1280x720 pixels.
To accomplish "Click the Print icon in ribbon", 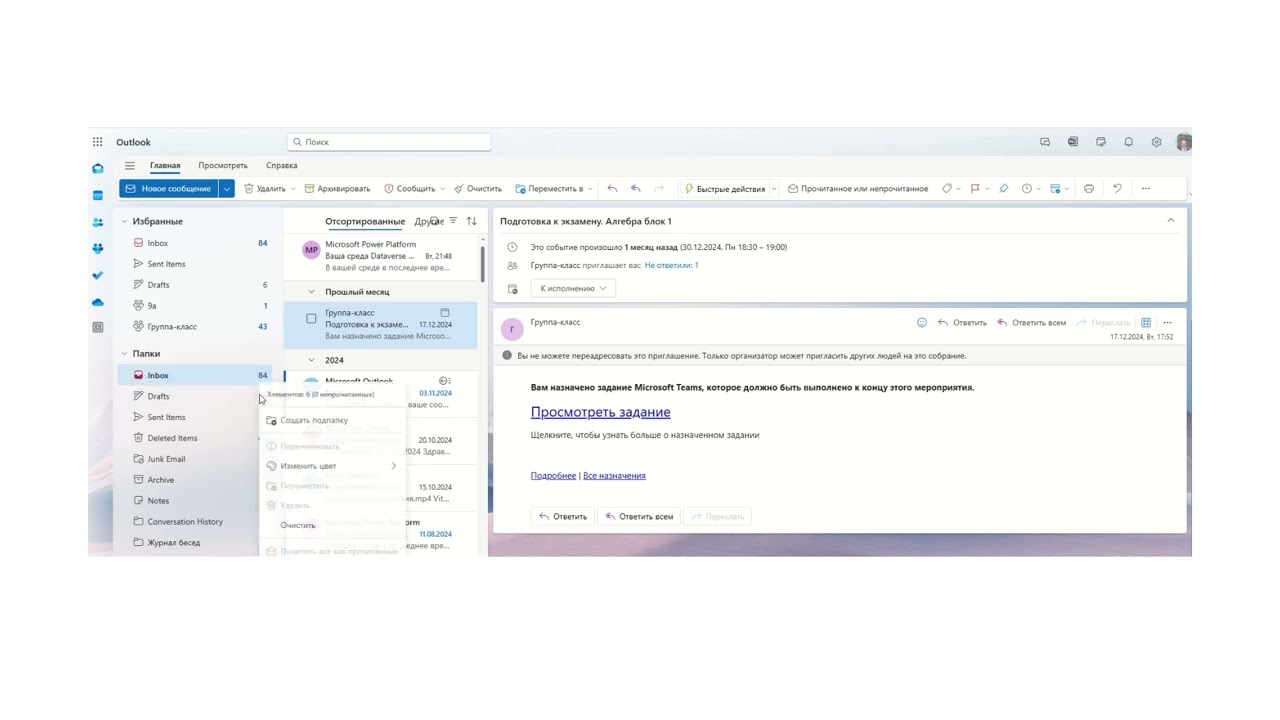I will 1089,188.
